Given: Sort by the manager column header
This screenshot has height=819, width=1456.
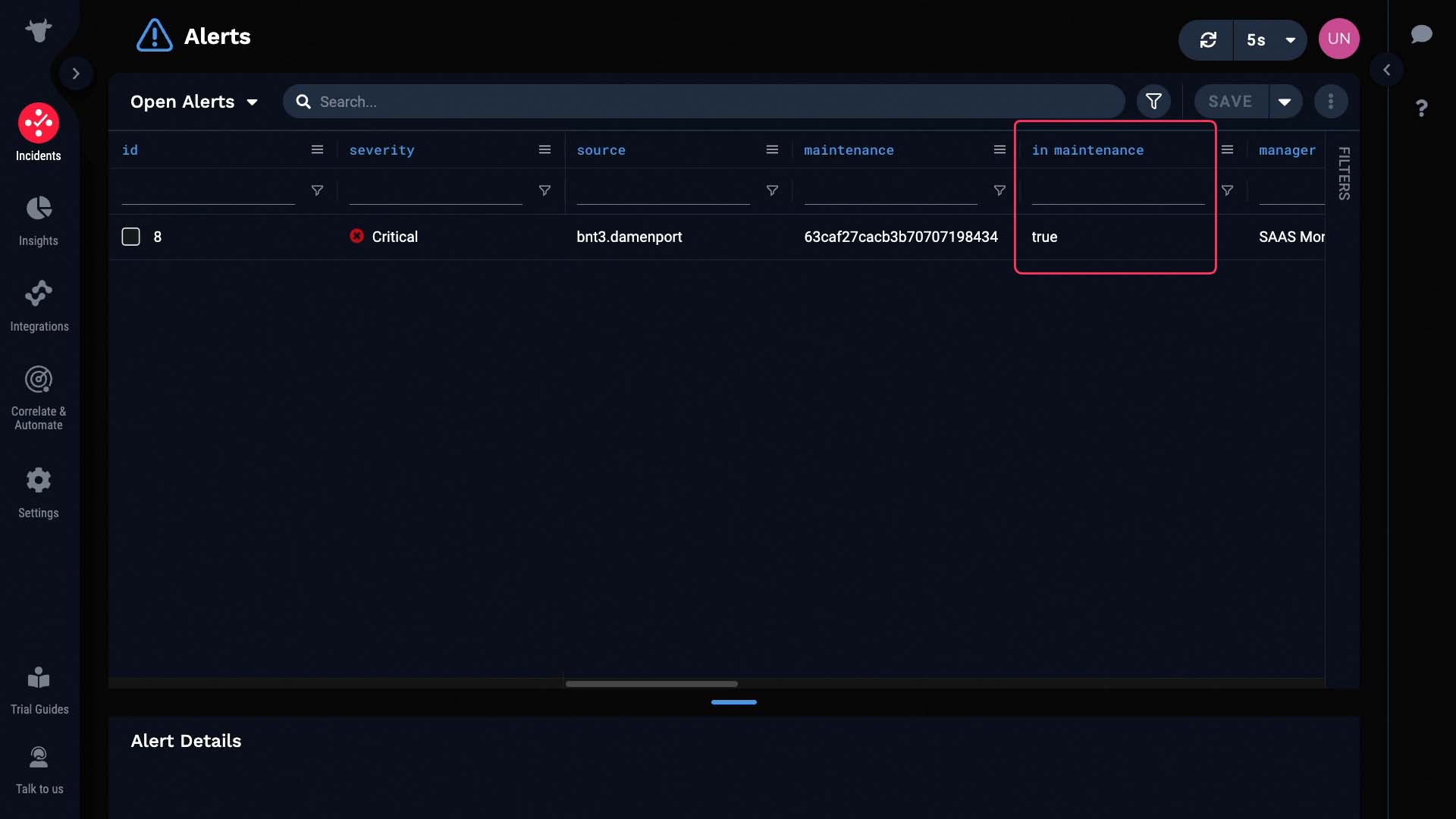Looking at the screenshot, I should [1287, 150].
